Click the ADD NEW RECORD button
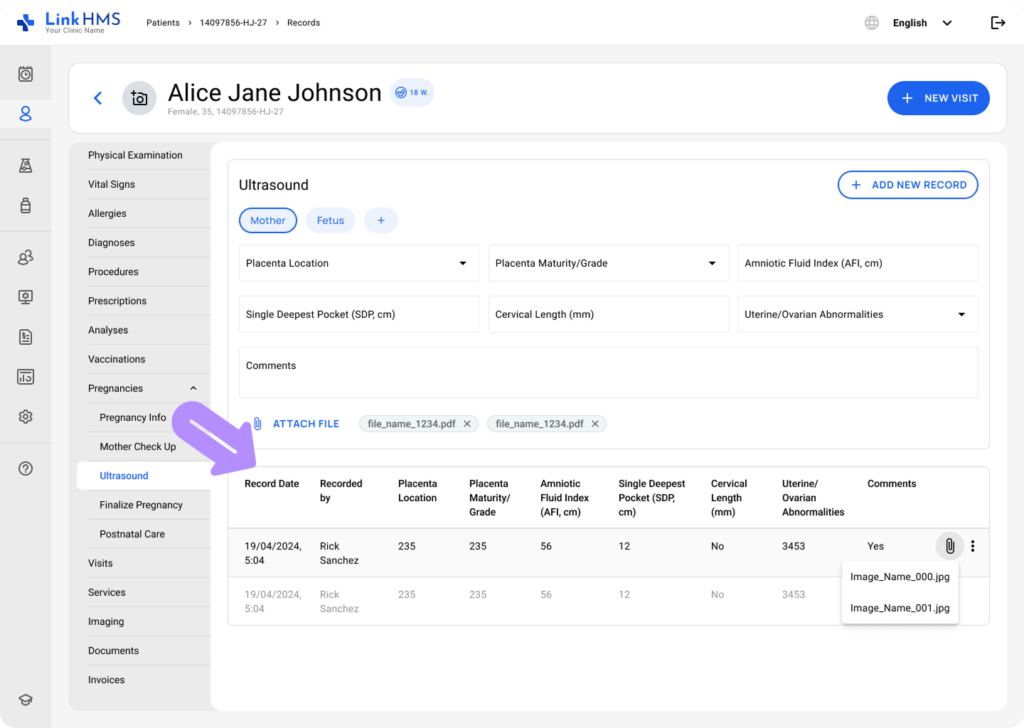 click(x=907, y=185)
